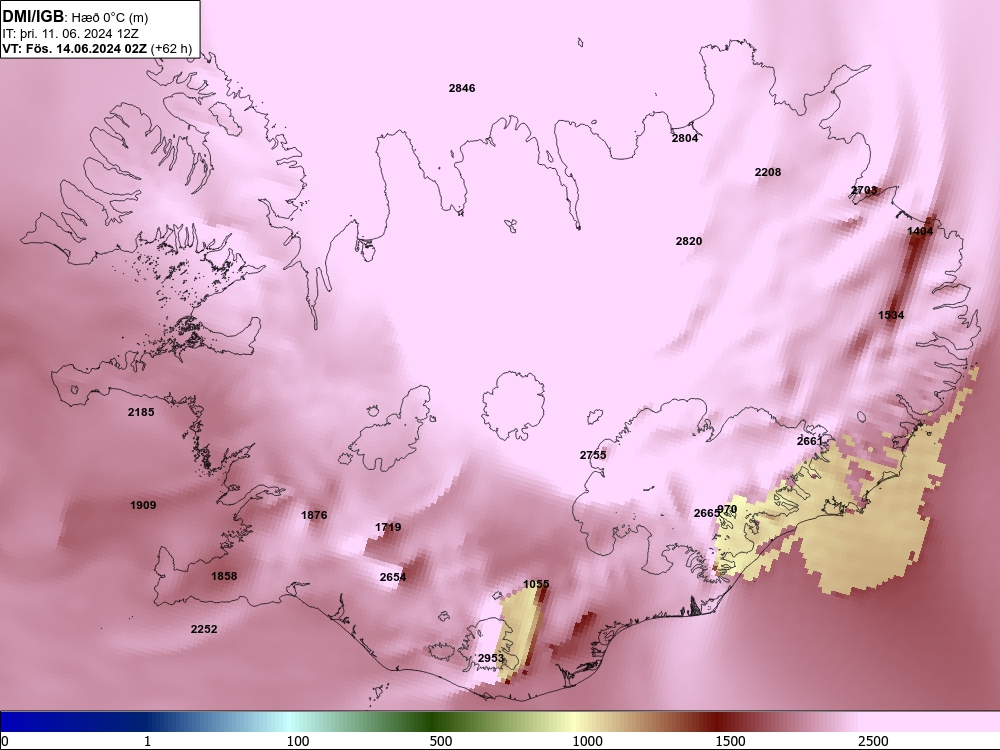Image resolution: width=1000 pixels, height=750 pixels.
Task: Click the 100 mark on color scale
Action: click(x=298, y=741)
